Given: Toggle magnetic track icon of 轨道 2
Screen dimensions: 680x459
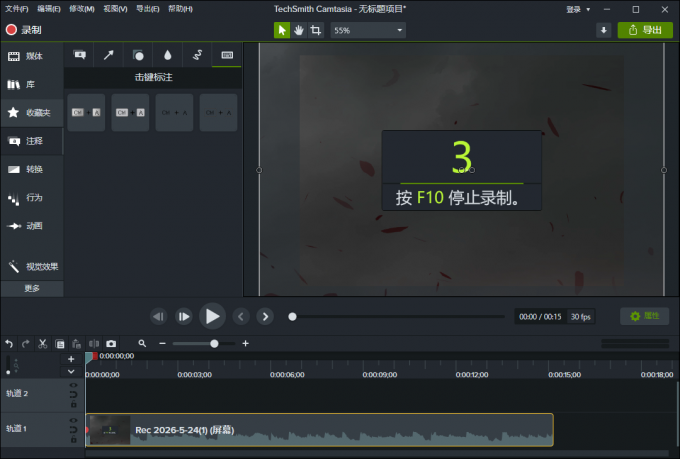Looking at the screenshot, I should [x=73, y=395].
